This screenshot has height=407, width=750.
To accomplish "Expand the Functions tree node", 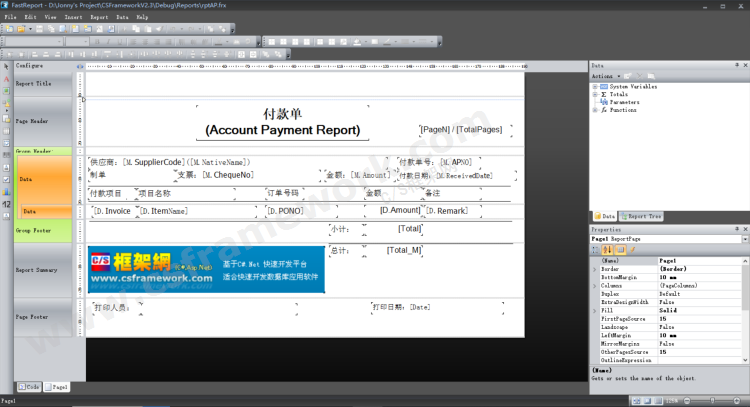I will tap(595, 110).
